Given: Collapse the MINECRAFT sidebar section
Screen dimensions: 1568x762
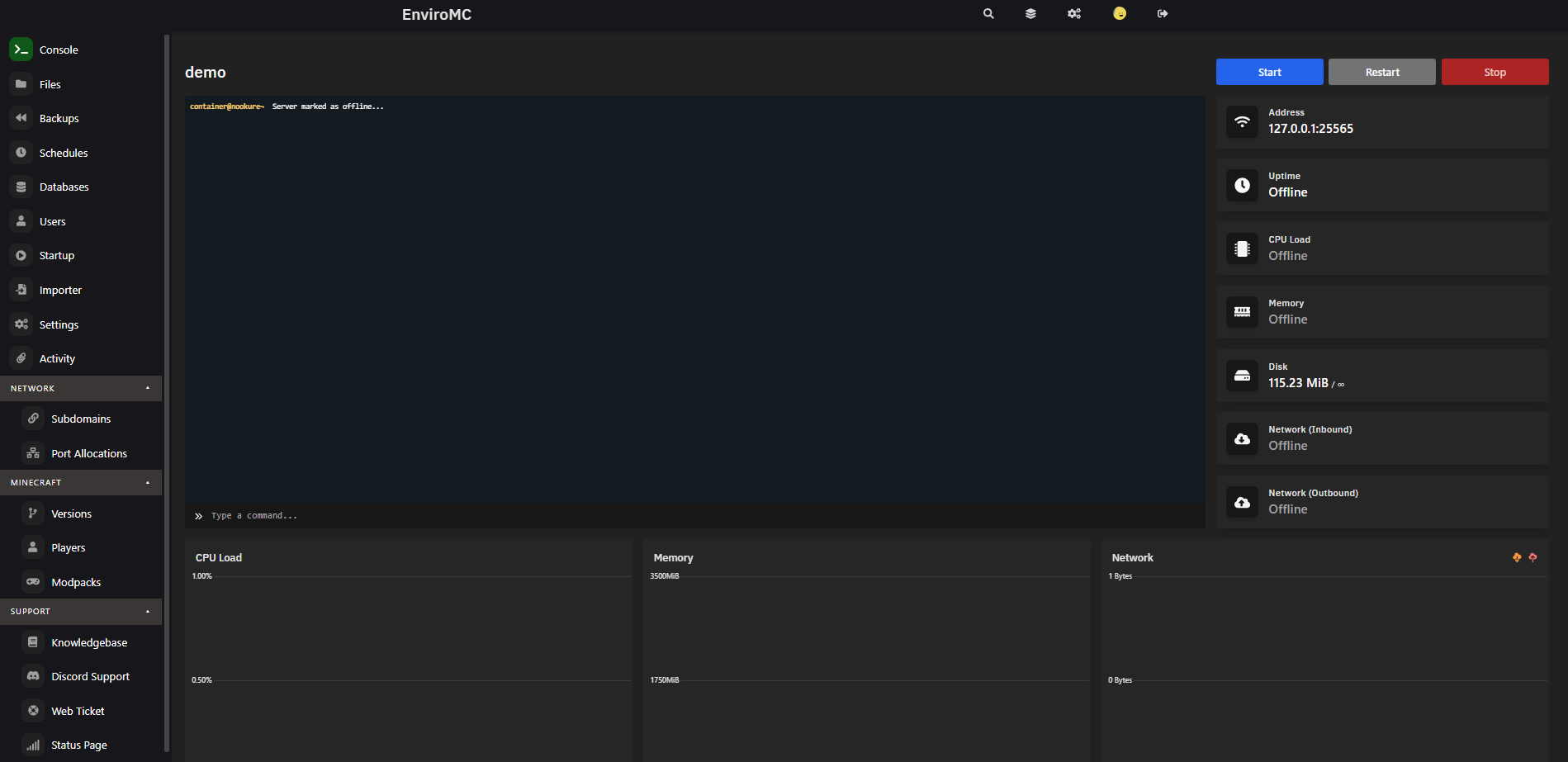Looking at the screenshot, I should click(x=81, y=482).
